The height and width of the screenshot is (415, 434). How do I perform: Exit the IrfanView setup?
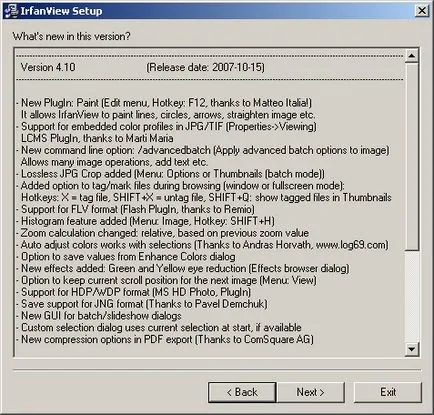coord(388,392)
